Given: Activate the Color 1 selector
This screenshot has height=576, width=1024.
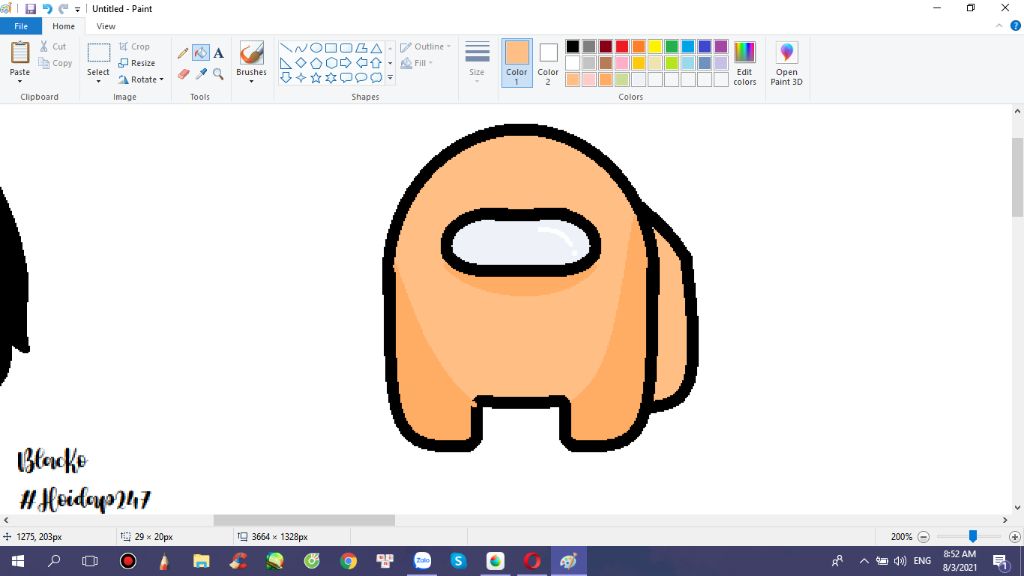Looking at the screenshot, I should 517,62.
